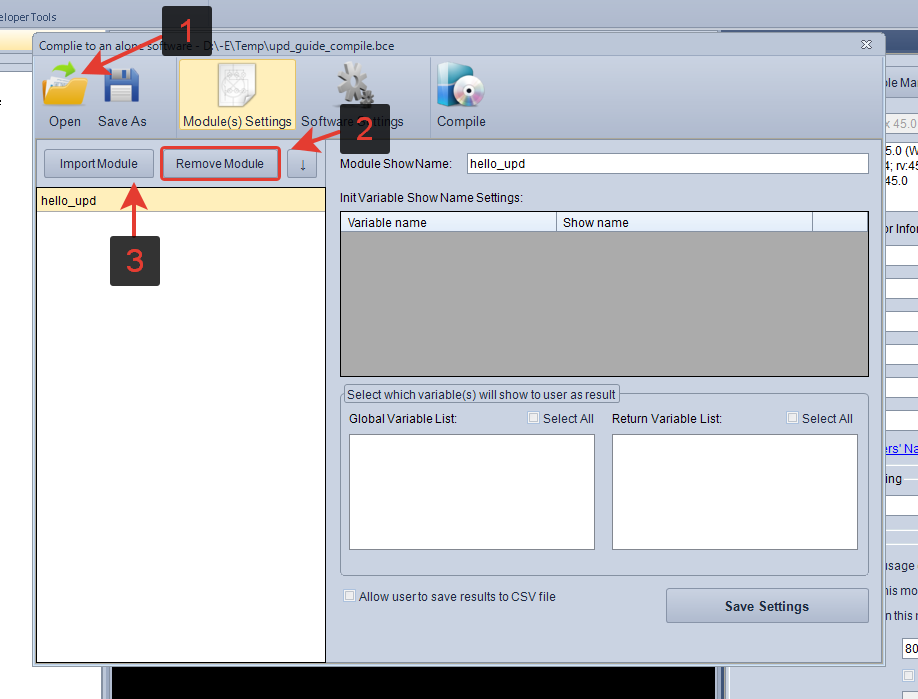Viewport: 918px width, 699px height.
Task: Click the Save As floppy disk icon
Action: tap(122, 88)
